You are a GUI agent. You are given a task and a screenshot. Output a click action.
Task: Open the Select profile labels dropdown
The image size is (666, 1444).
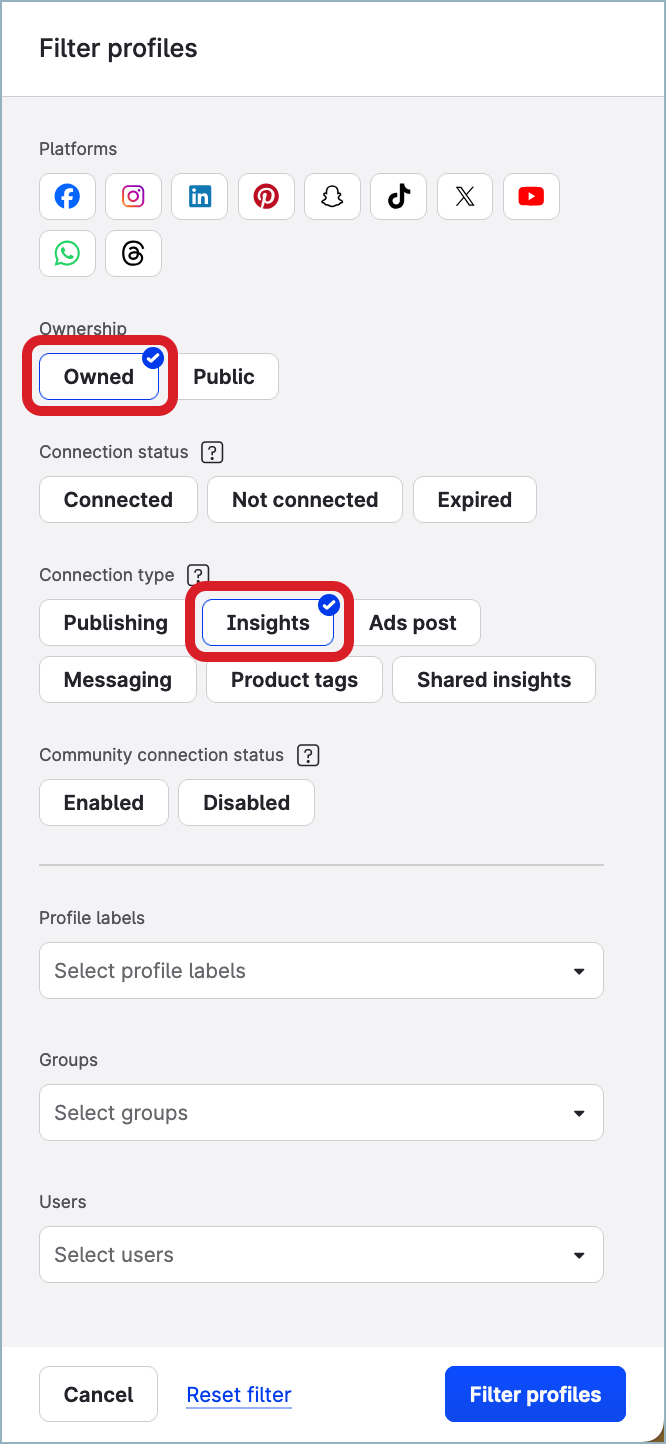pyautogui.click(x=320, y=970)
